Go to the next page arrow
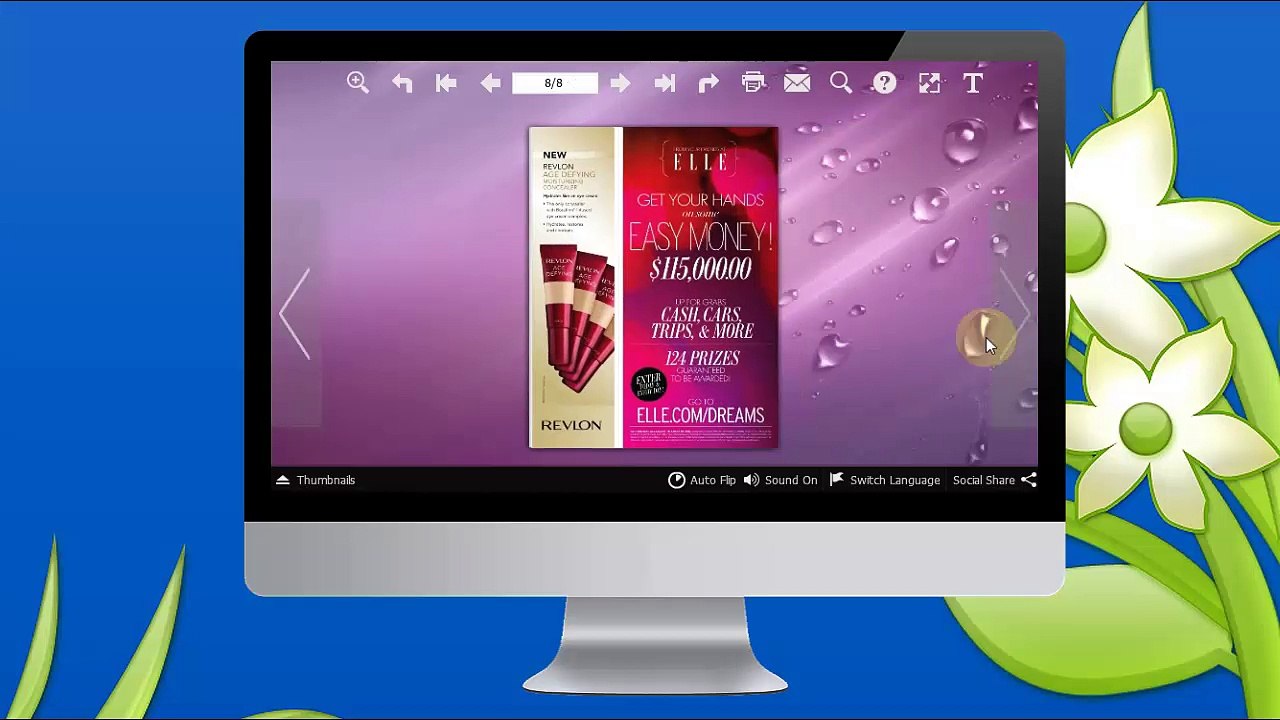Image resolution: width=1280 pixels, height=720 pixels. coord(620,84)
